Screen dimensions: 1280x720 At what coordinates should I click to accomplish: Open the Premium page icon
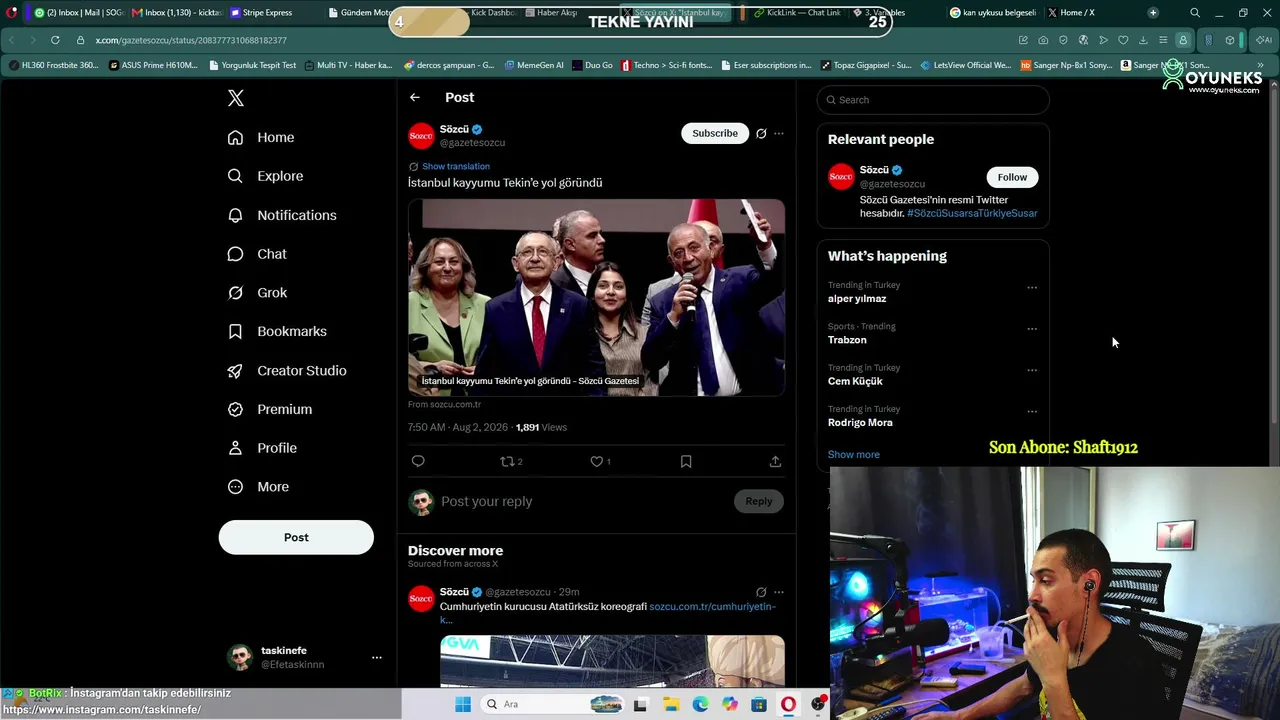pos(235,409)
